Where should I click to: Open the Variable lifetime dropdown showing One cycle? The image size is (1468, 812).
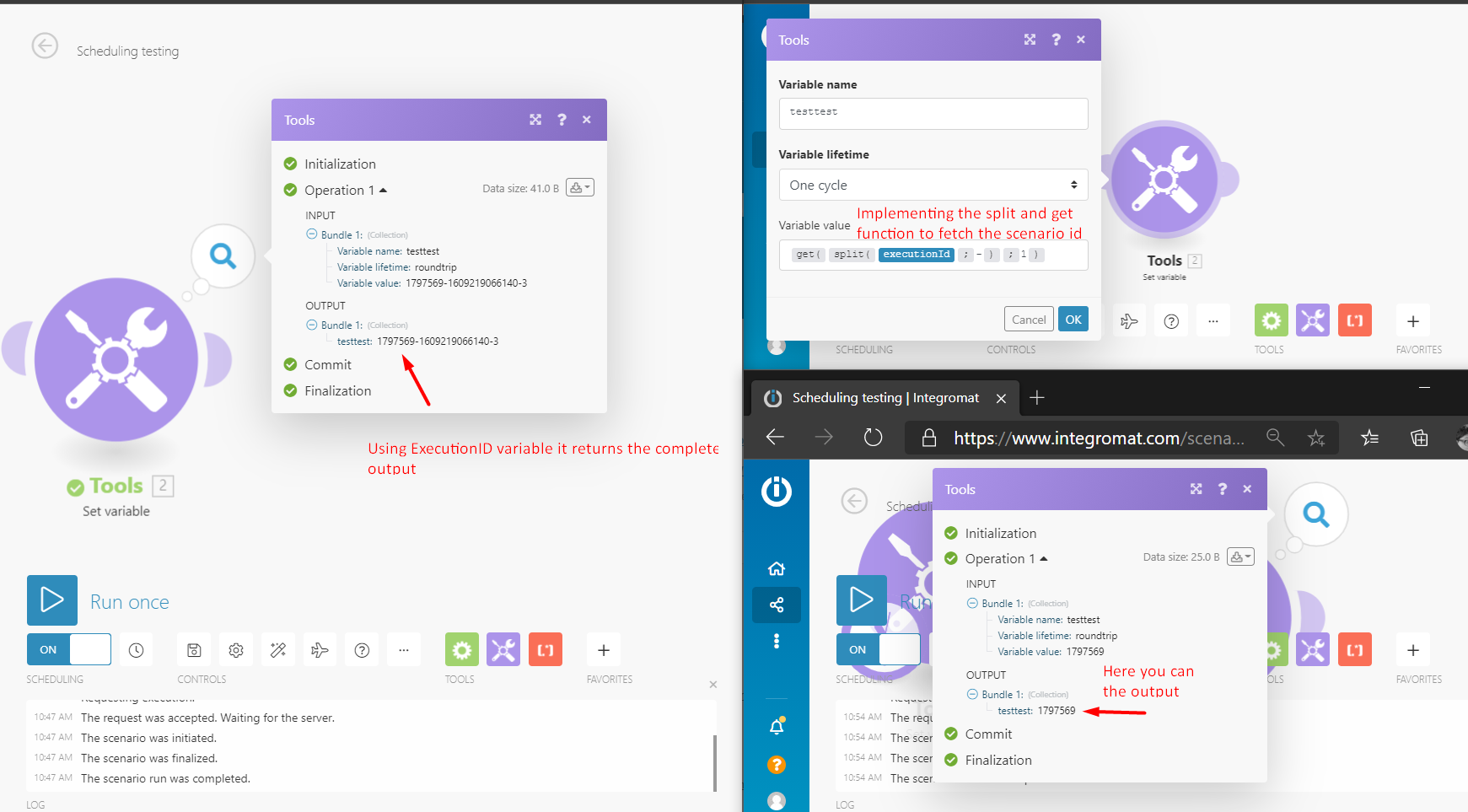coord(933,185)
